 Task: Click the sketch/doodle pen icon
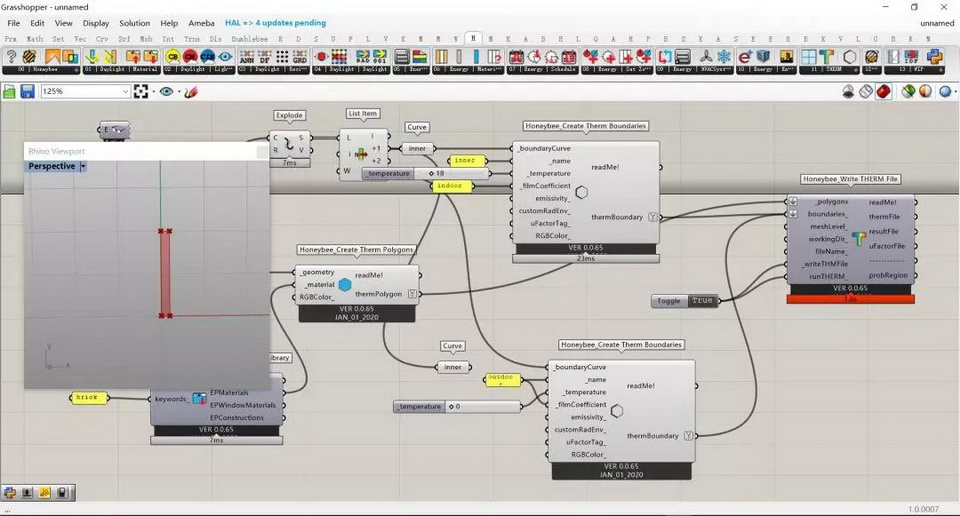click(x=191, y=91)
